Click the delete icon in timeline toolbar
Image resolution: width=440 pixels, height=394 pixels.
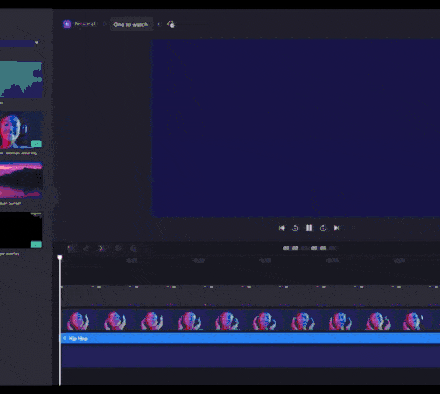click(x=118, y=248)
